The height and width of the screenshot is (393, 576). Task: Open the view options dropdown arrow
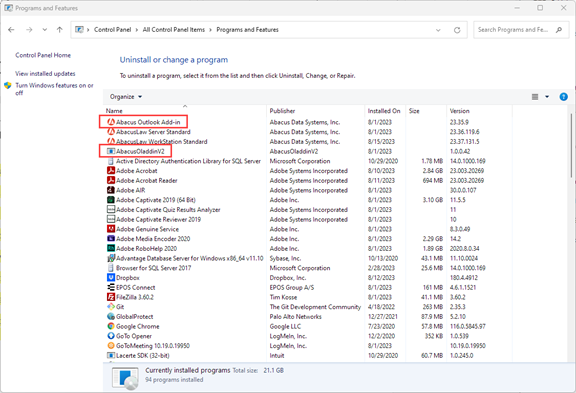click(x=547, y=97)
